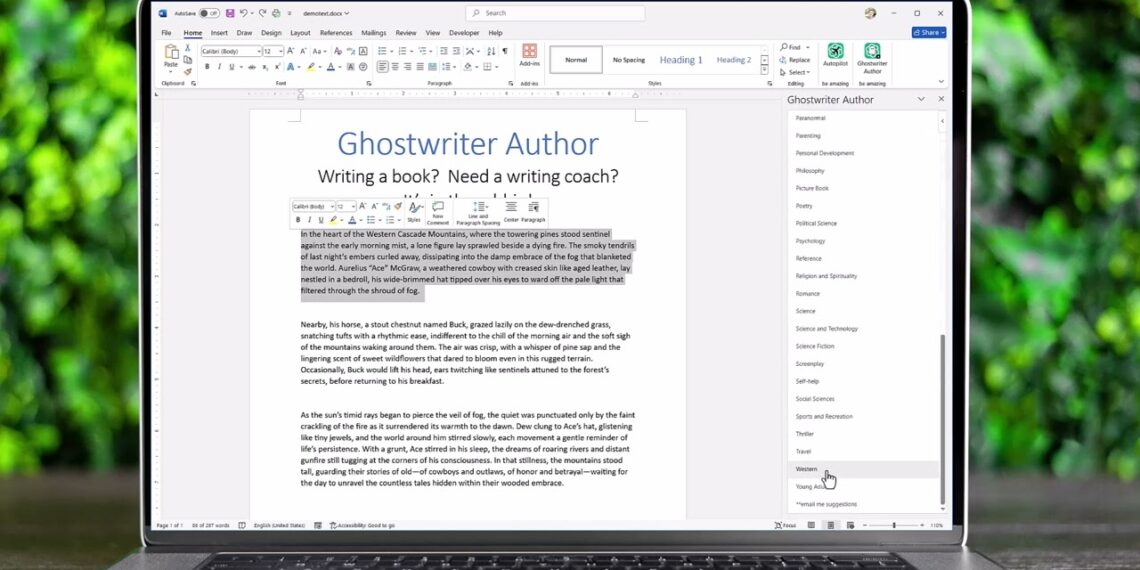Screen dimensions: 1140x570
Task: Toggle Align Left in ribbon Paragraph group
Action: [382, 67]
